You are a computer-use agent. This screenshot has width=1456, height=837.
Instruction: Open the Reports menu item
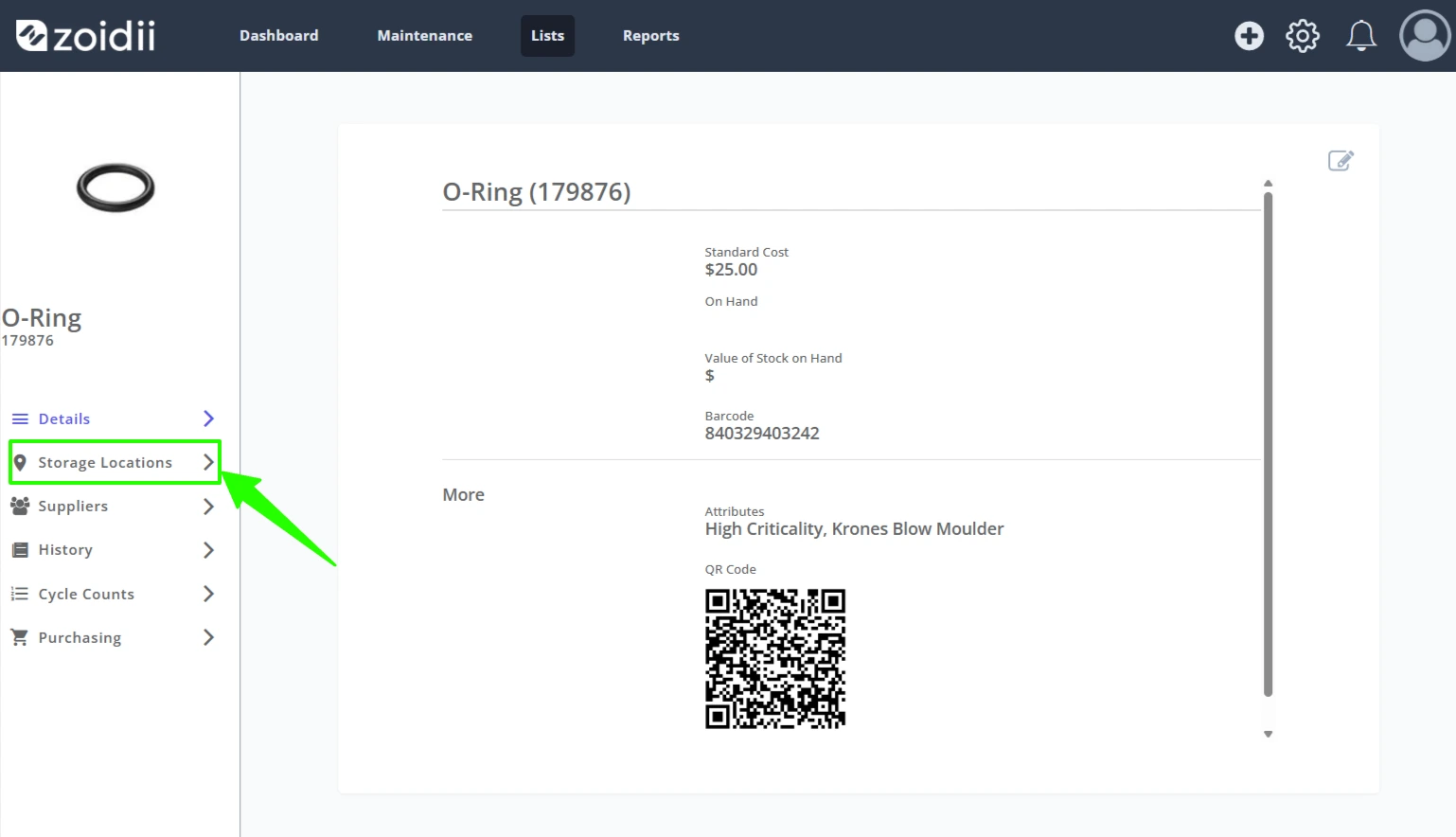(650, 36)
